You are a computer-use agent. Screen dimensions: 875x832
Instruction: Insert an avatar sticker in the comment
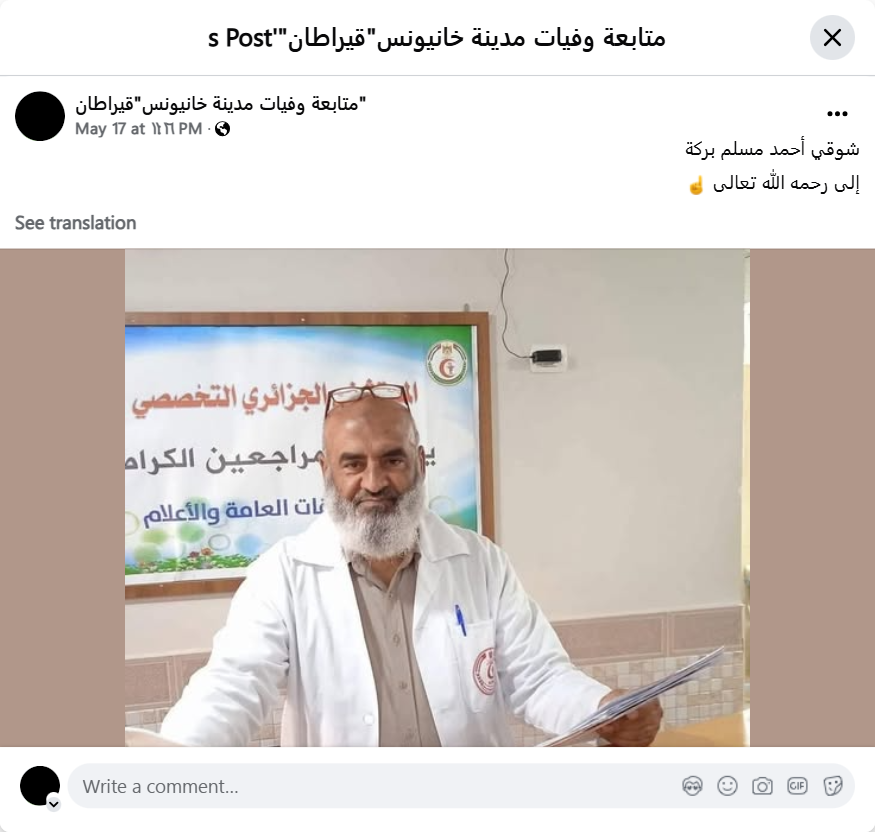coord(693,786)
